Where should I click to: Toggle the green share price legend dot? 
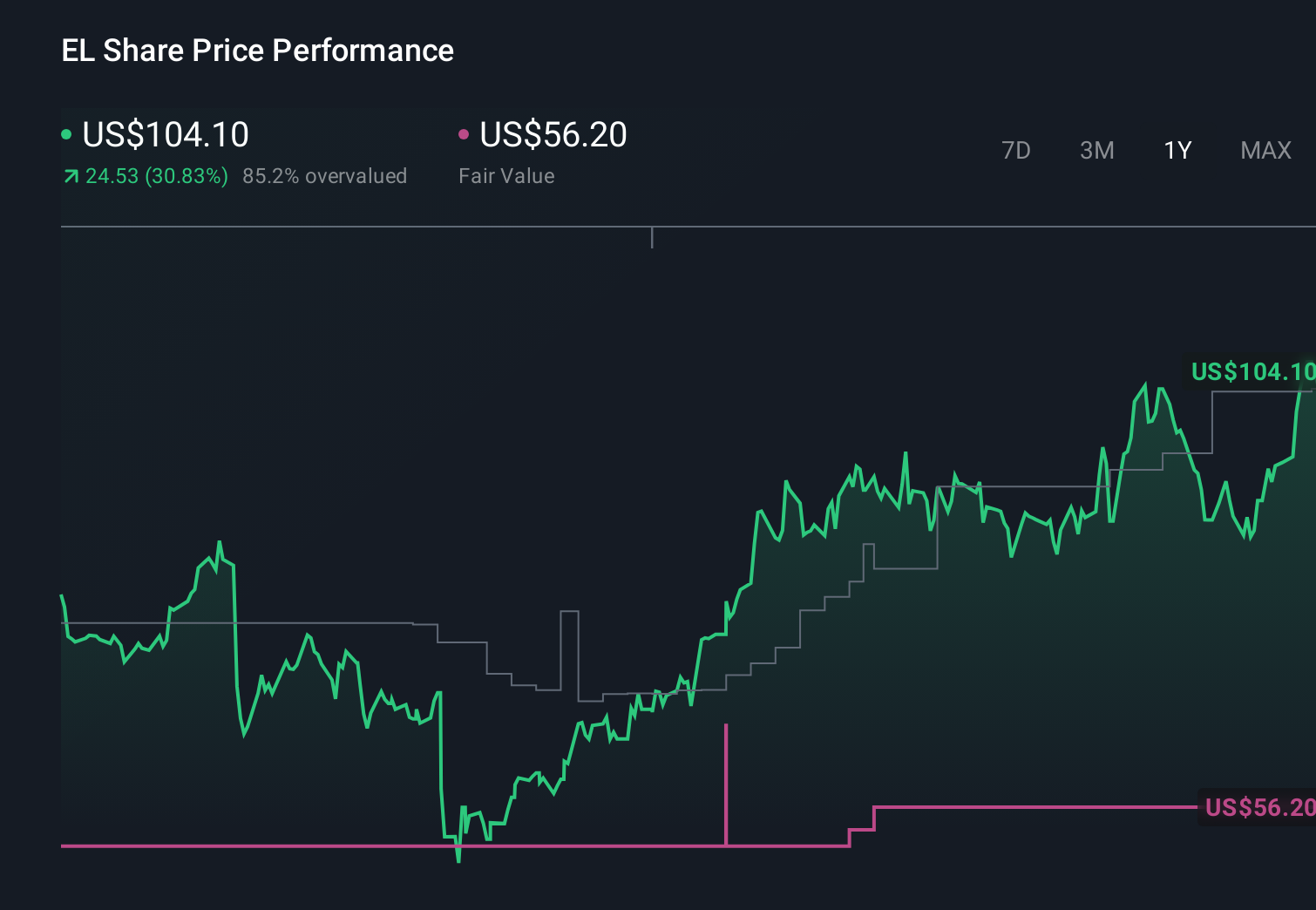(66, 133)
